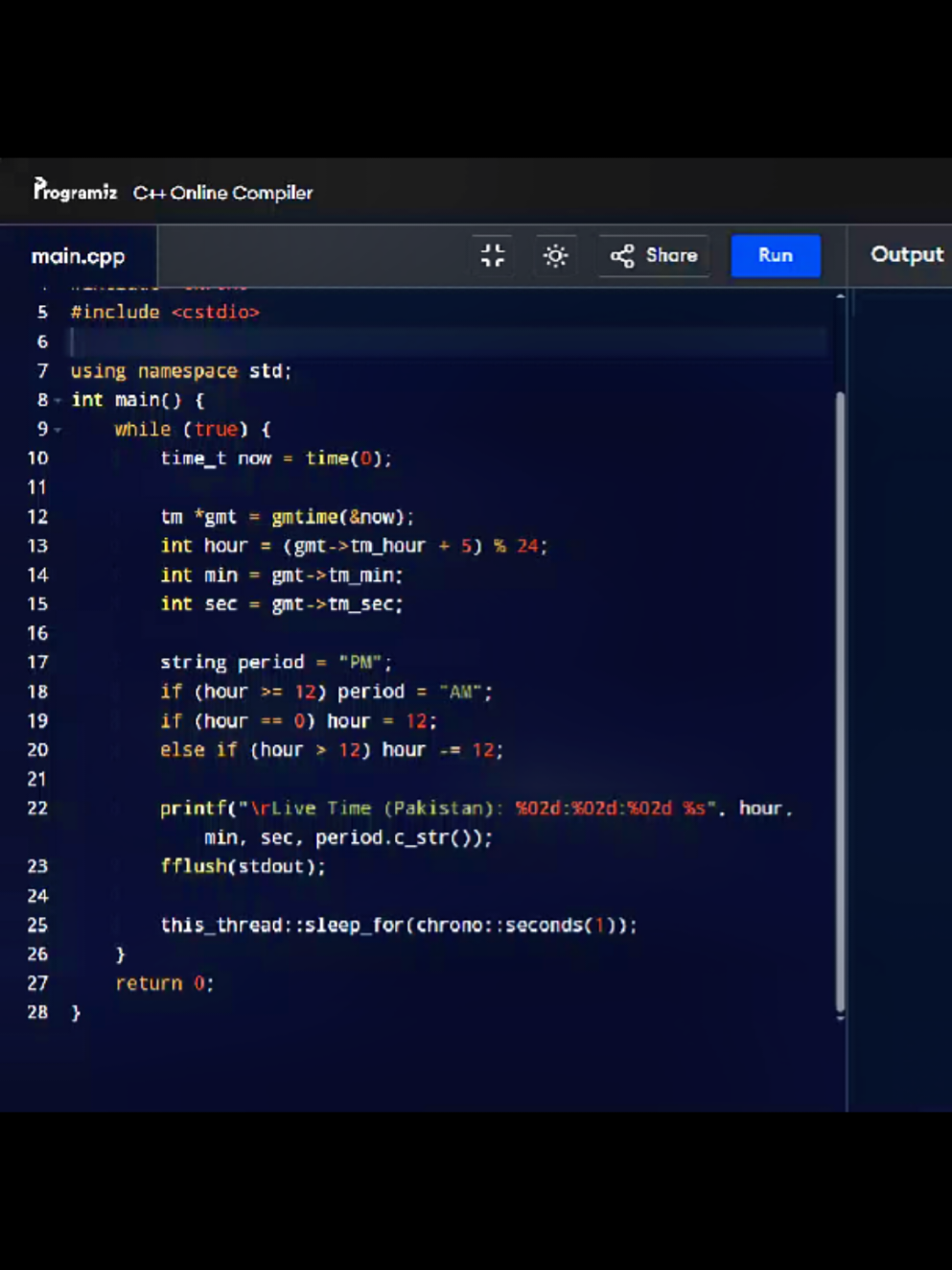Switch light/dark theme with sun icon
Viewport: 952px width, 1270px height.
555,255
